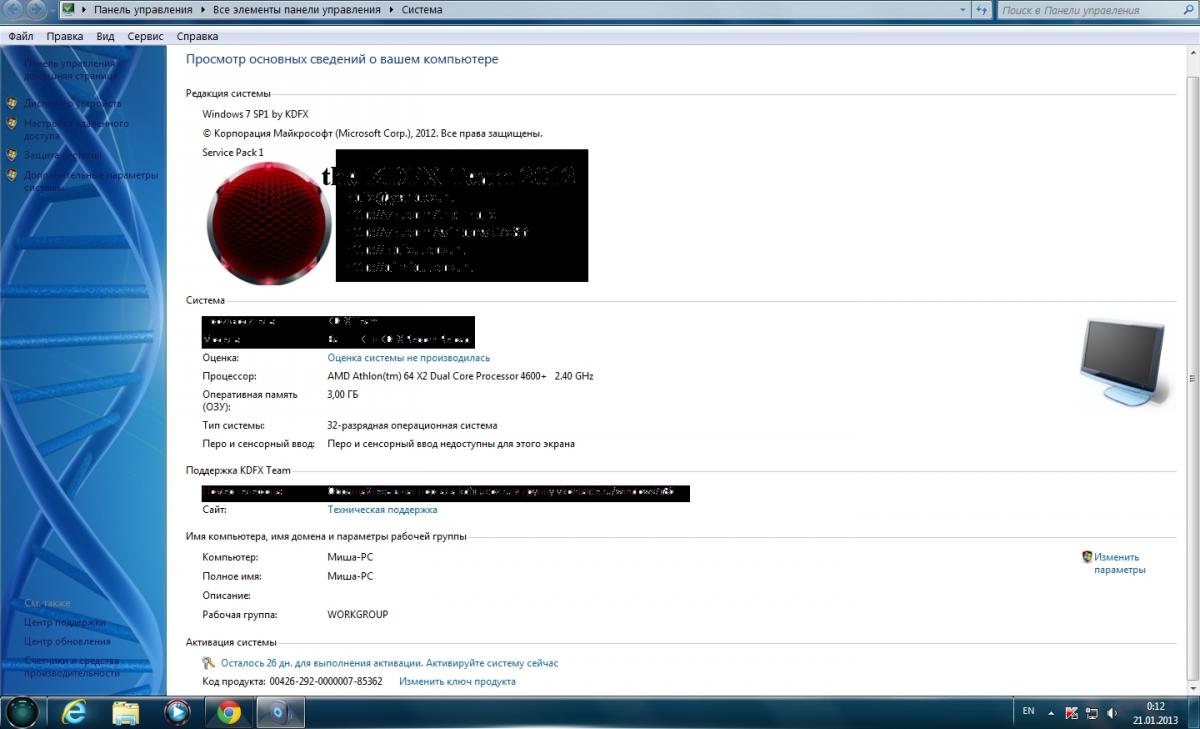Click the Техническая поддержка link
Image resolution: width=1200 pixels, height=729 pixels.
[382, 510]
